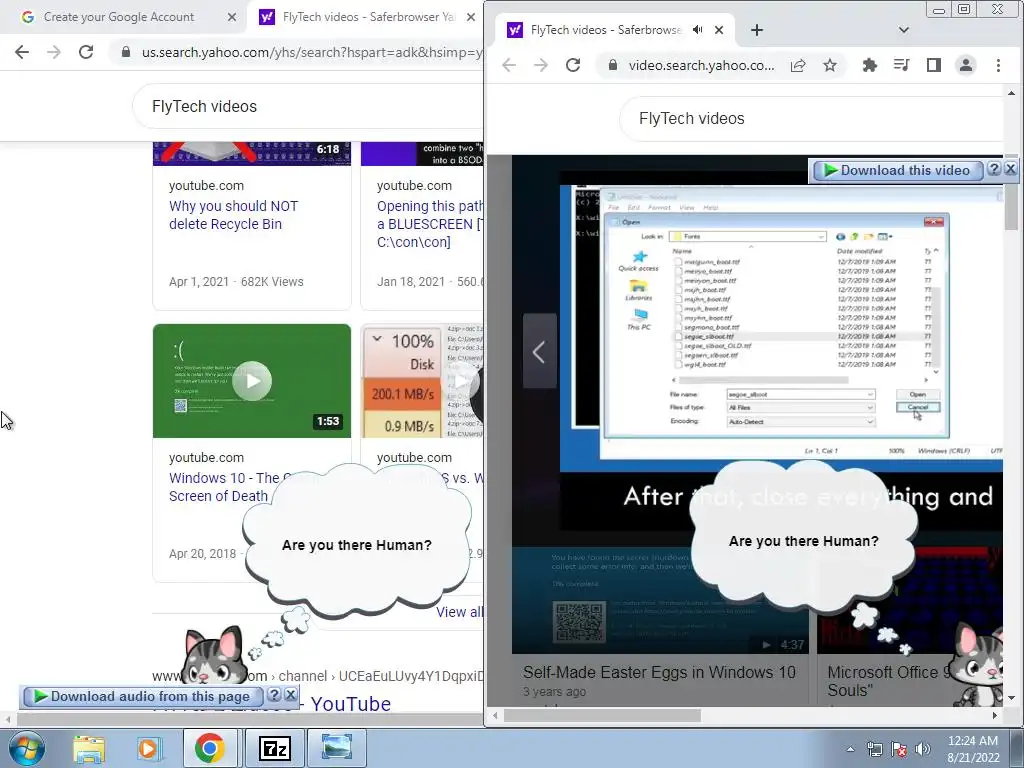Image resolution: width=1024 pixels, height=768 pixels.
Task: Open Chrome three-dot menu
Action: (998, 65)
